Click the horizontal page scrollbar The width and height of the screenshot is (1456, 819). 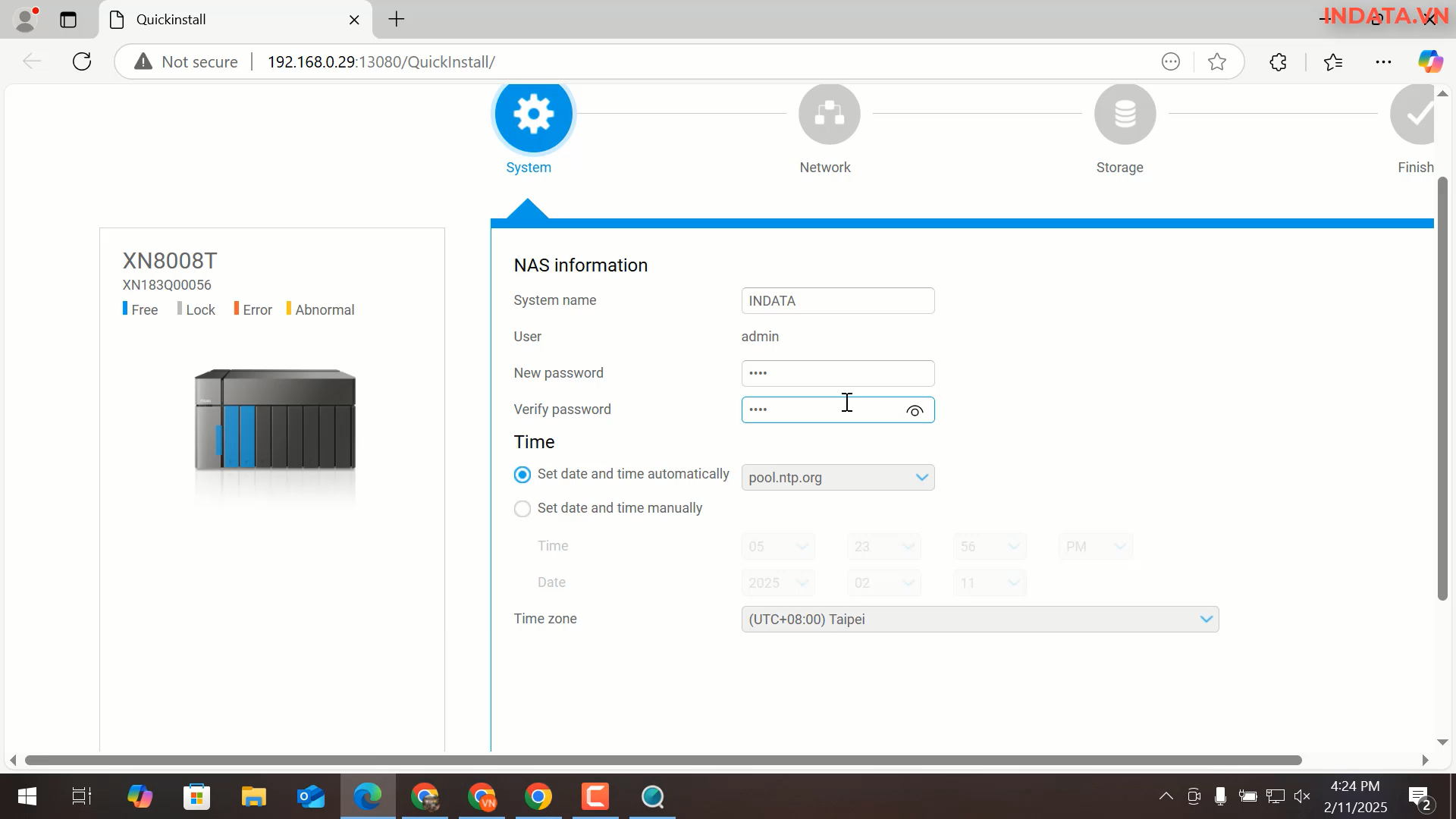[x=664, y=760]
